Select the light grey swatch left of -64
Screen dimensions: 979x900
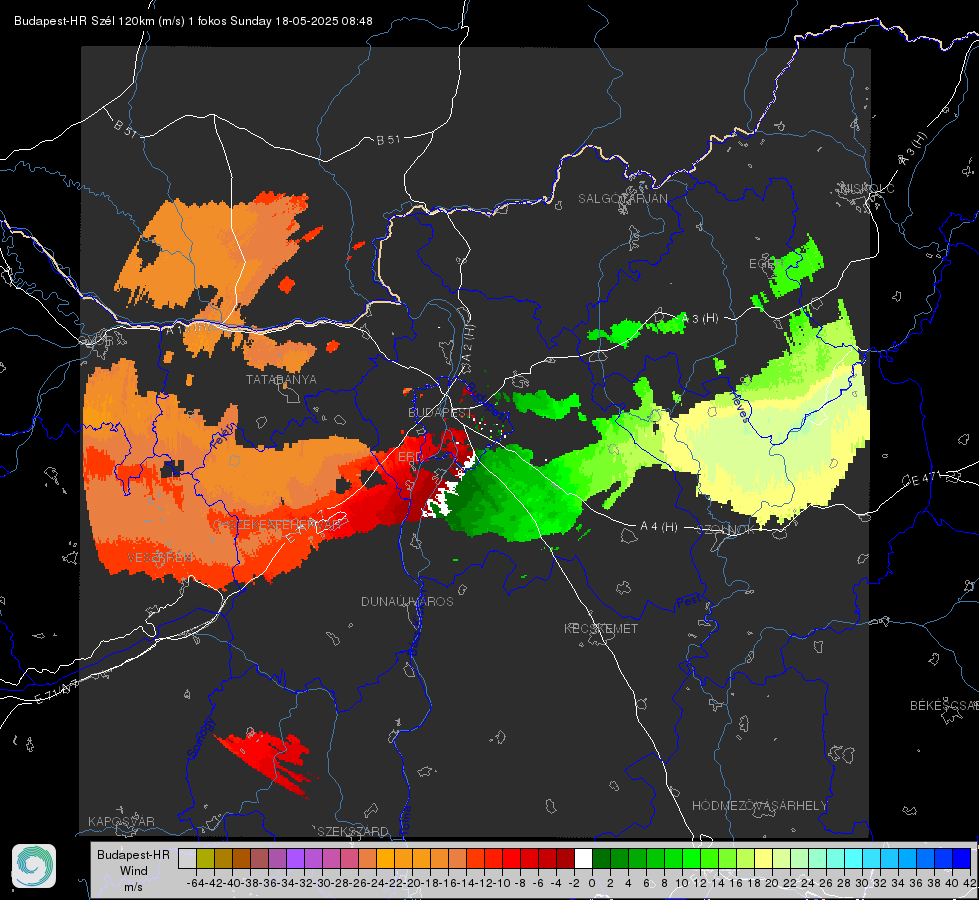point(187,859)
